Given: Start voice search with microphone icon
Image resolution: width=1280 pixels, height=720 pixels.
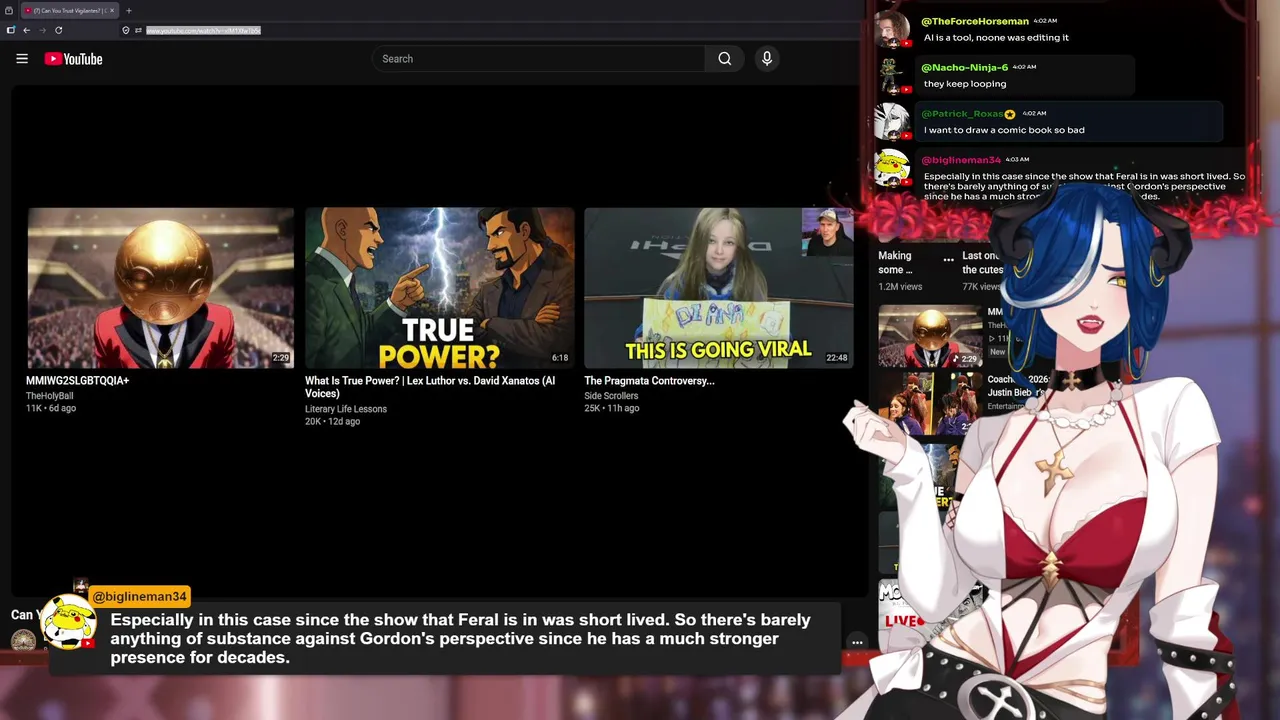Looking at the screenshot, I should pos(767,59).
